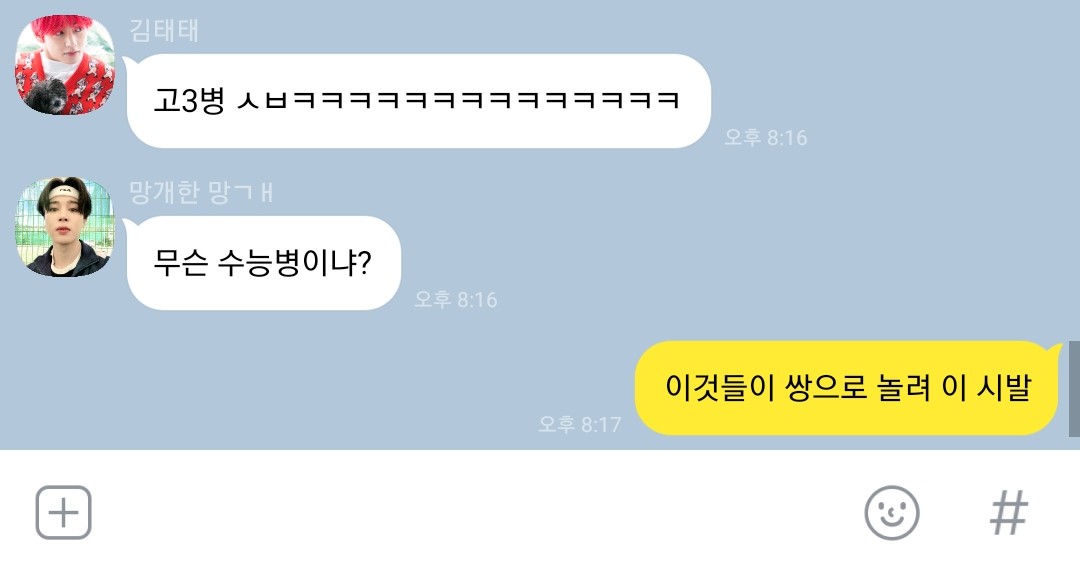This screenshot has height=576, width=1080.
Task: Tap the hashtag search icon
Action: (x=1009, y=513)
